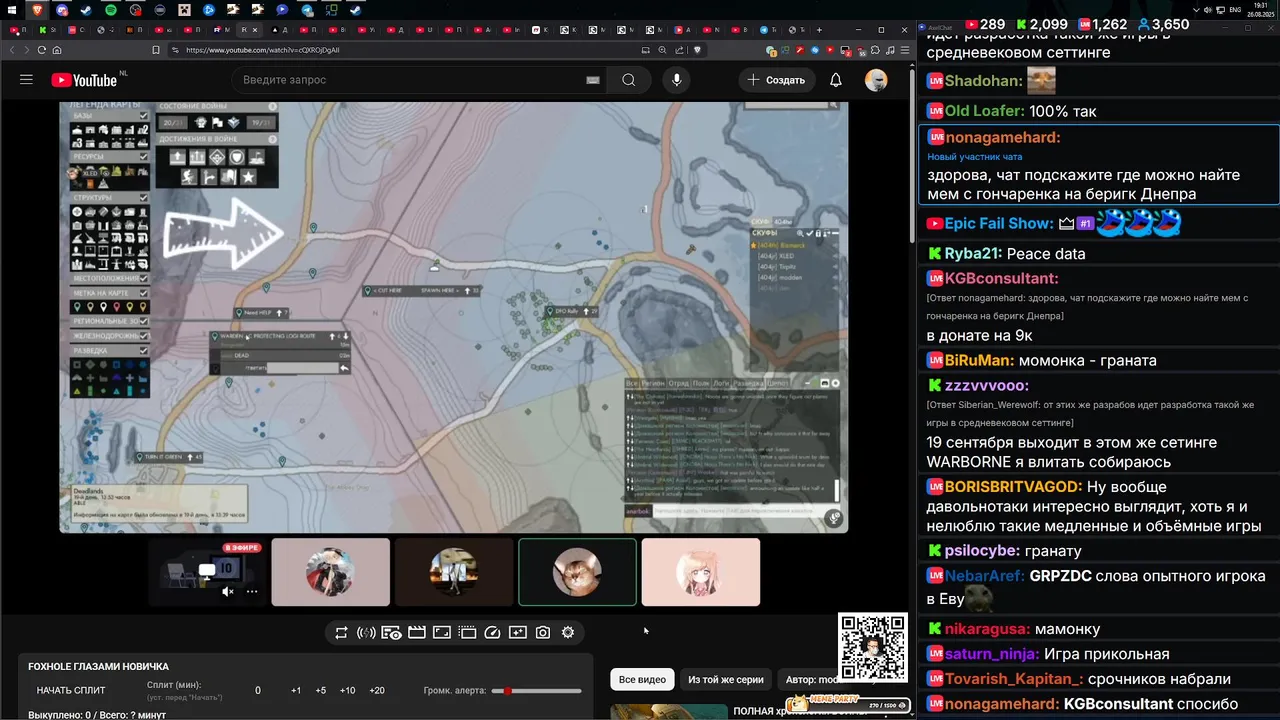The width and height of the screenshot is (1280, 720).
Task: Open the browser home page button
Action: tap(57, 50)
